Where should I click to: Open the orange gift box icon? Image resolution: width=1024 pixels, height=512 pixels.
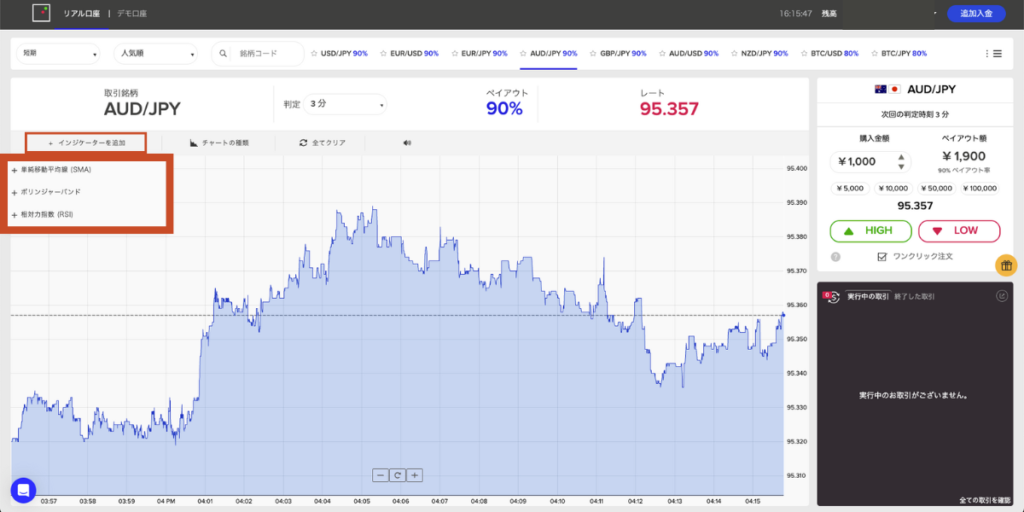tap(1006, 265)
